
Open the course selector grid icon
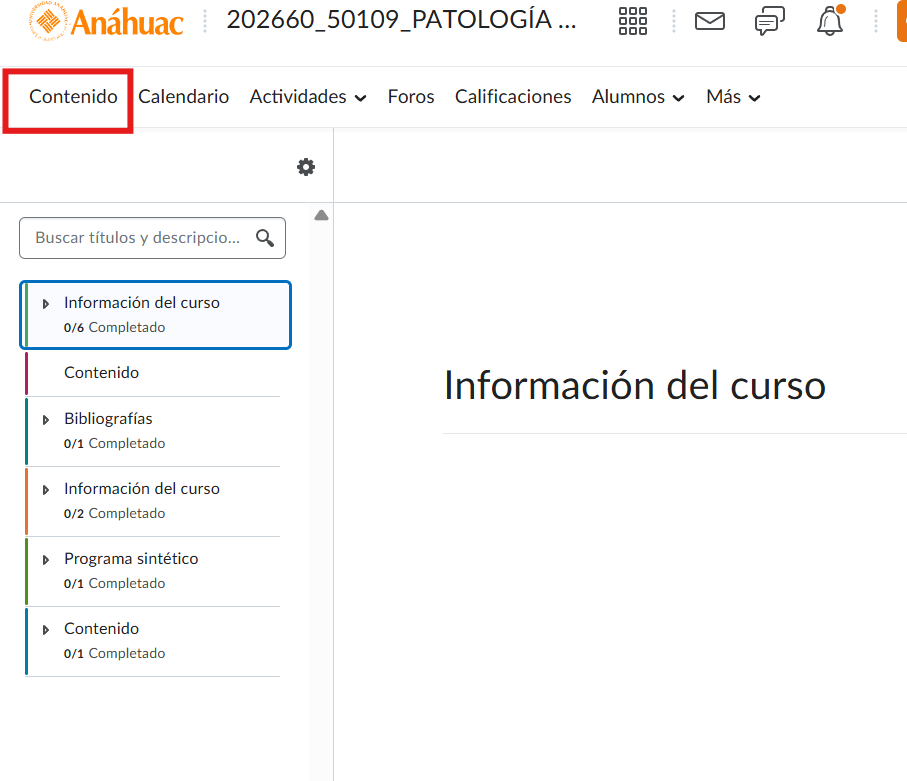pyautogui.click(x=632, y=21)
